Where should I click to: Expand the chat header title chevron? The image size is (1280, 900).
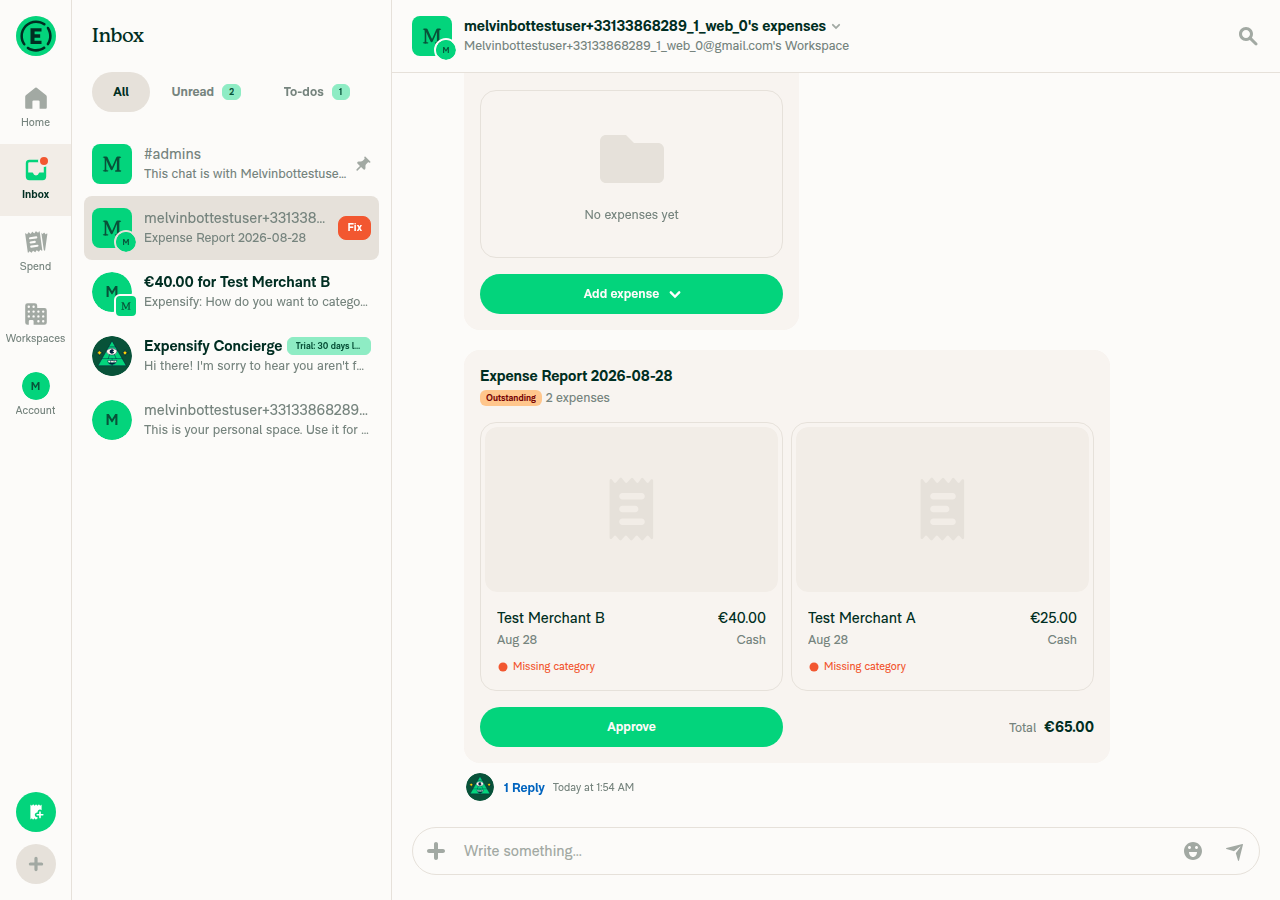(836, 26)
